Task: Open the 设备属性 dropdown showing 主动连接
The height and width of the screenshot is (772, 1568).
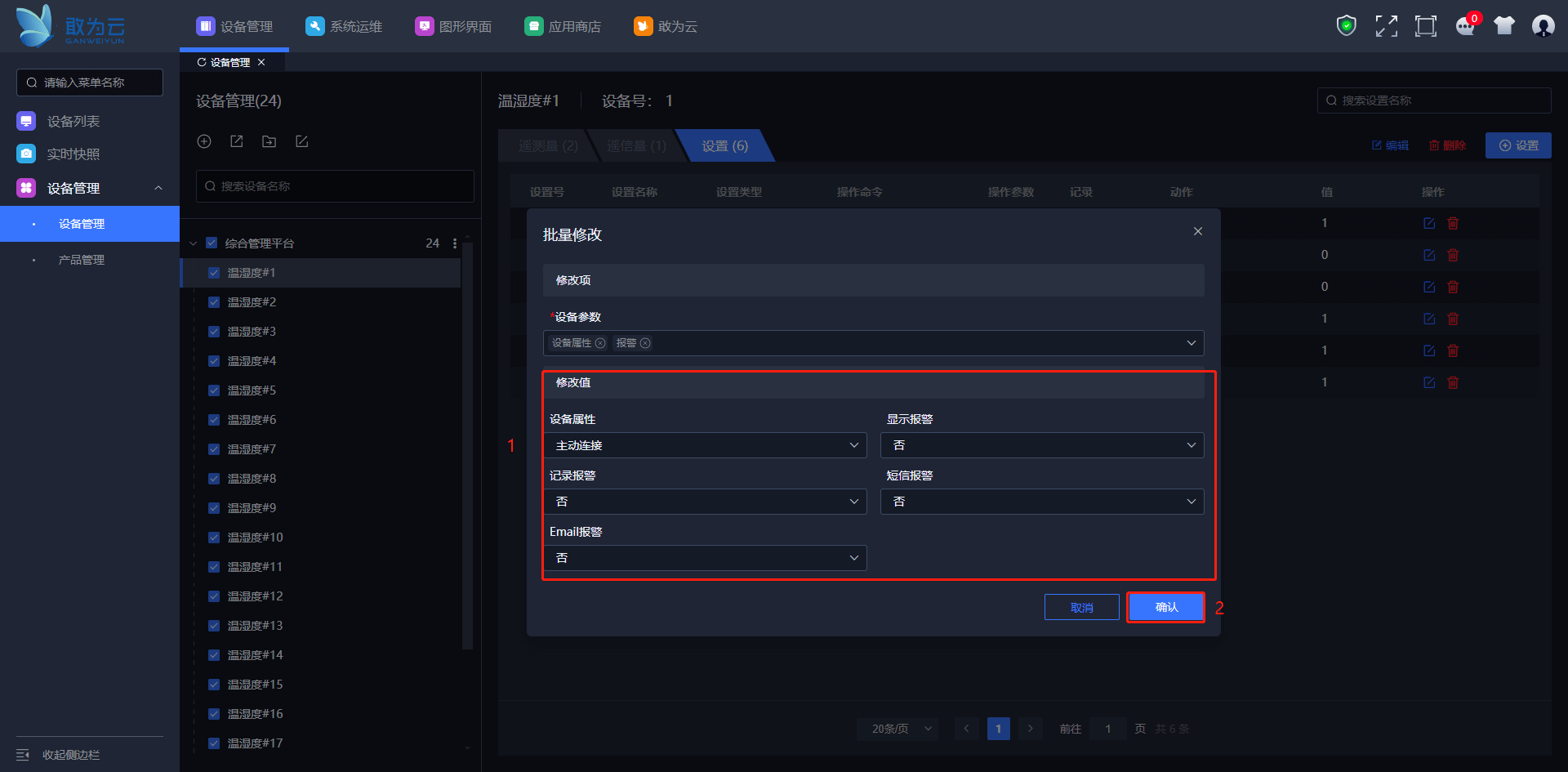Action: pos(705,445)
